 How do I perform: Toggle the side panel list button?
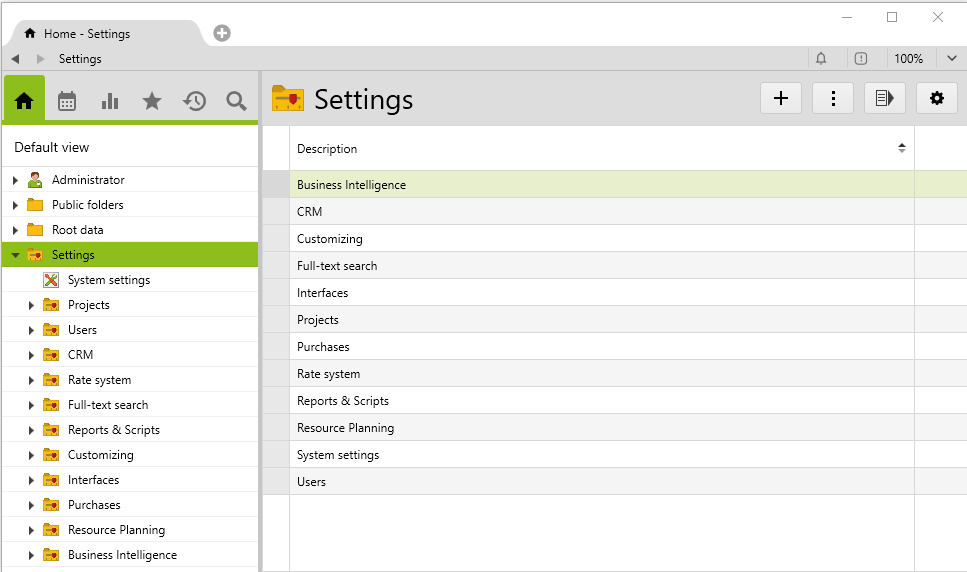point(884,98)
